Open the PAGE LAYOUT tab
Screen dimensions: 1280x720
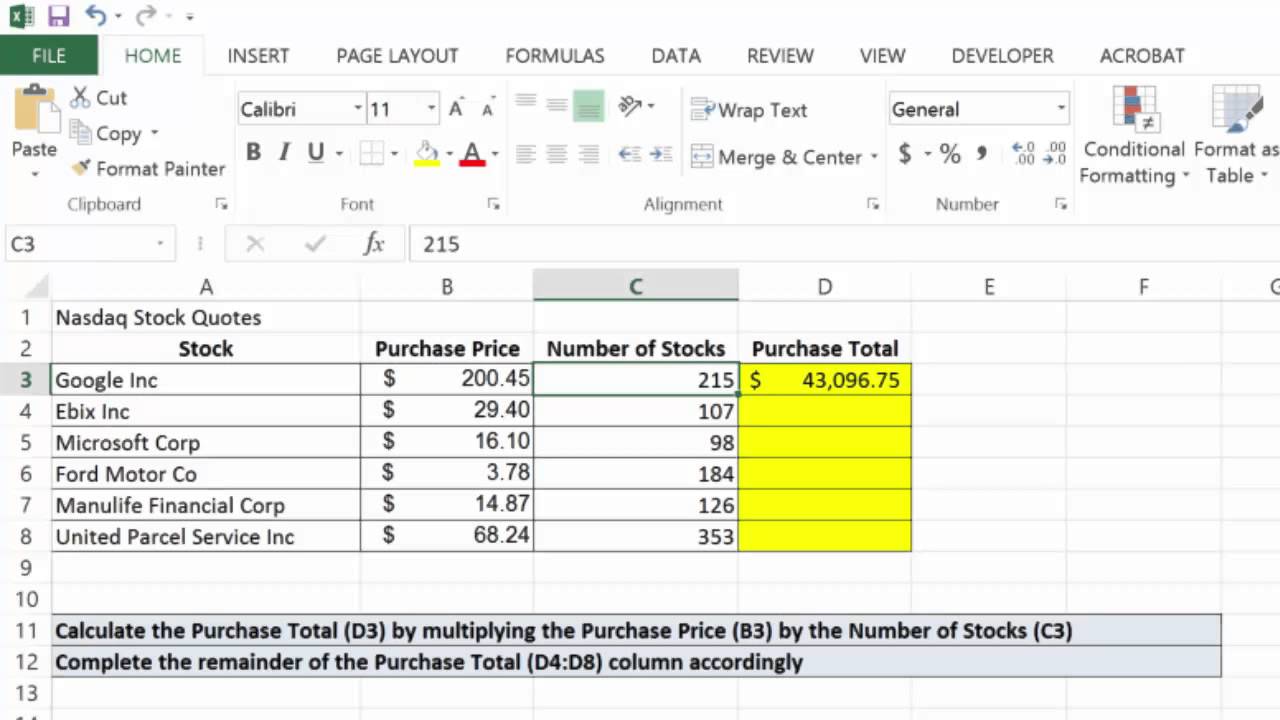tap(397, 56)
